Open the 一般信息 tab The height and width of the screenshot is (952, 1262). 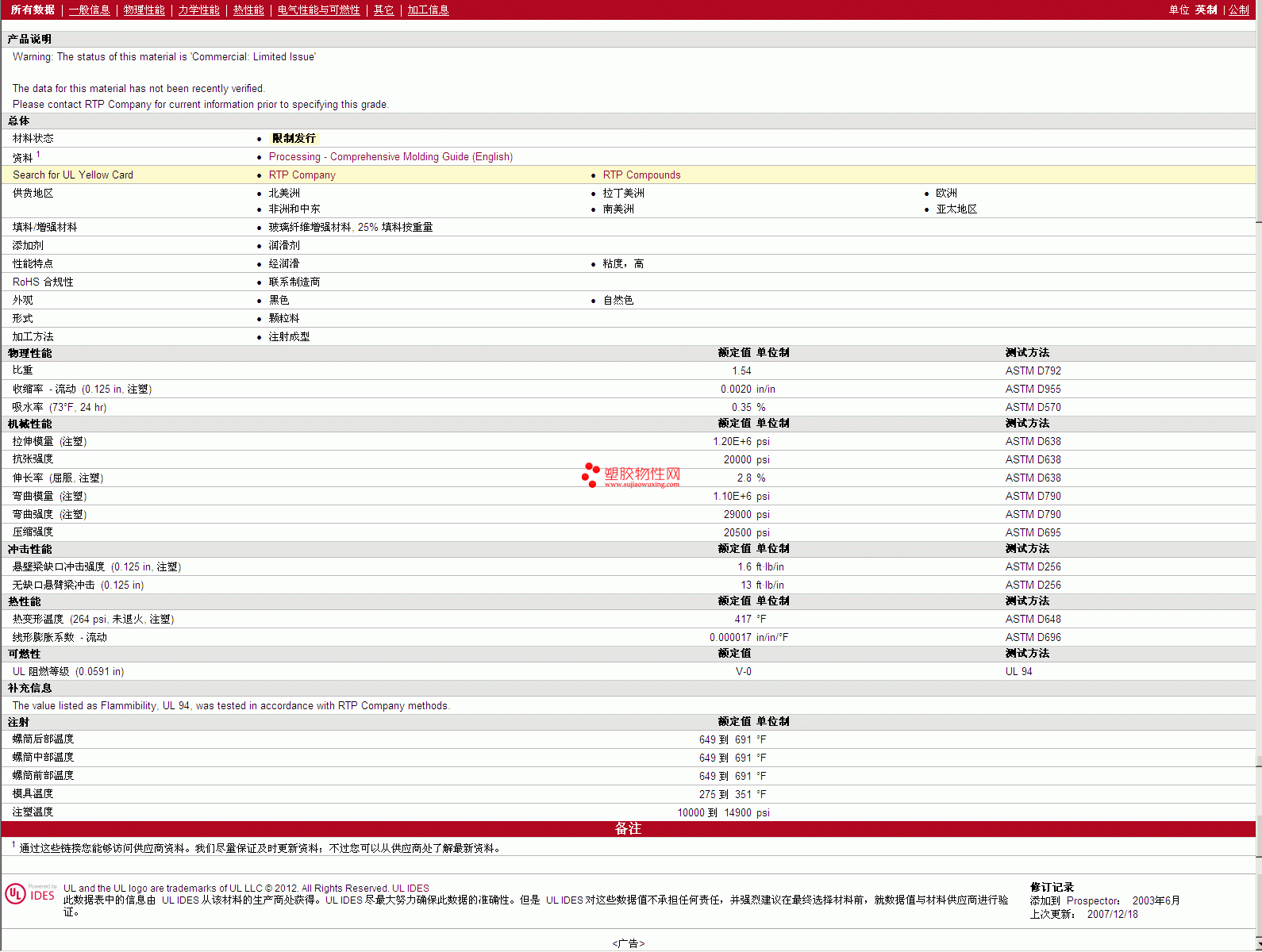click(89, 10)
